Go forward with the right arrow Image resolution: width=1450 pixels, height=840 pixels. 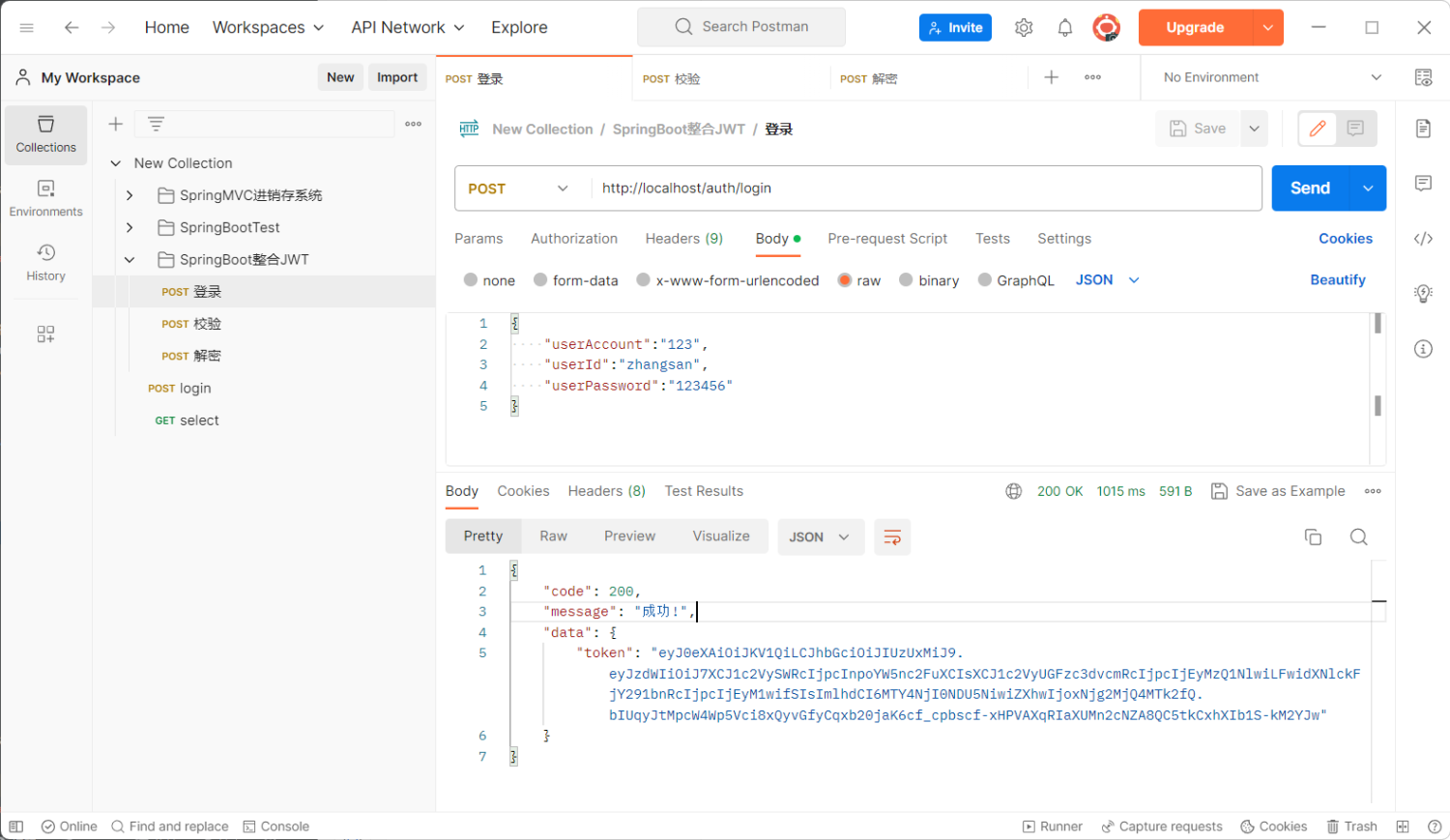108,27
